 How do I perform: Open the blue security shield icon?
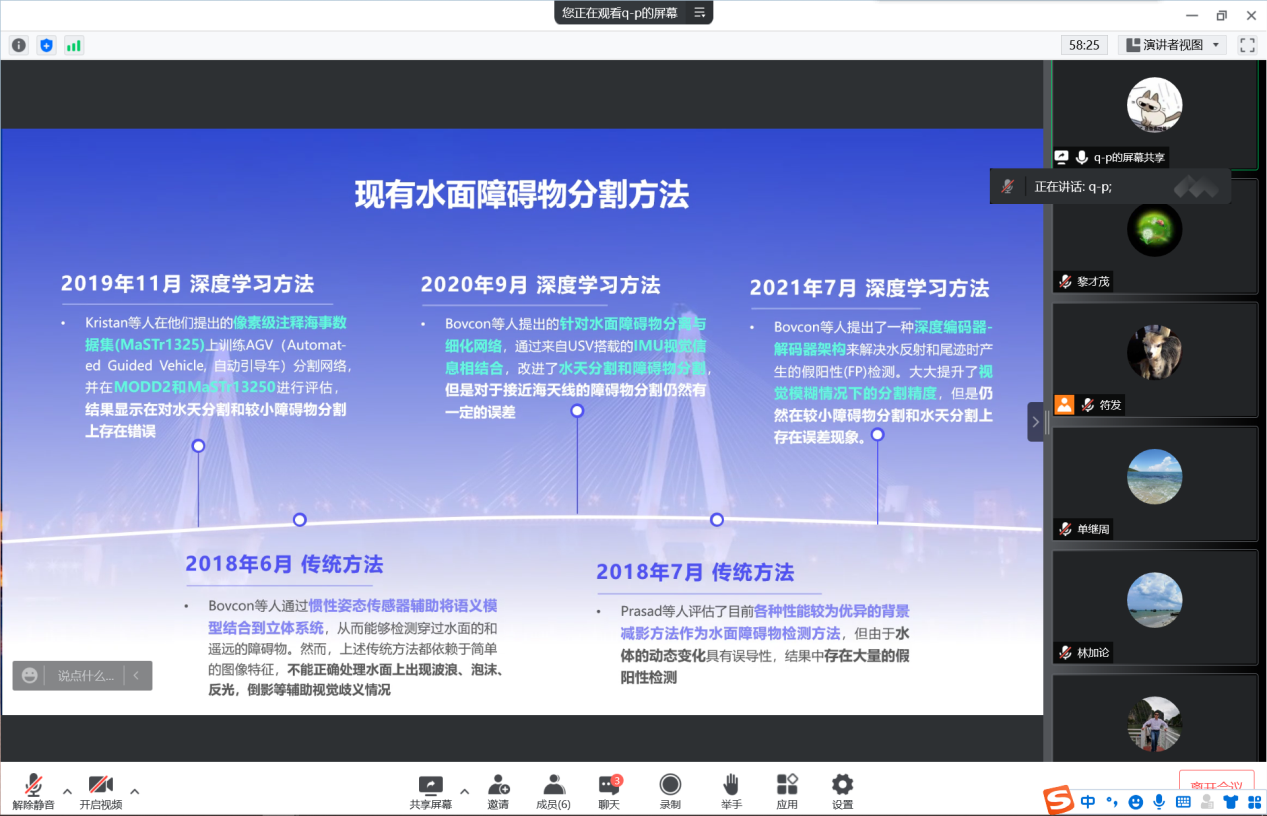pos(46,45)
